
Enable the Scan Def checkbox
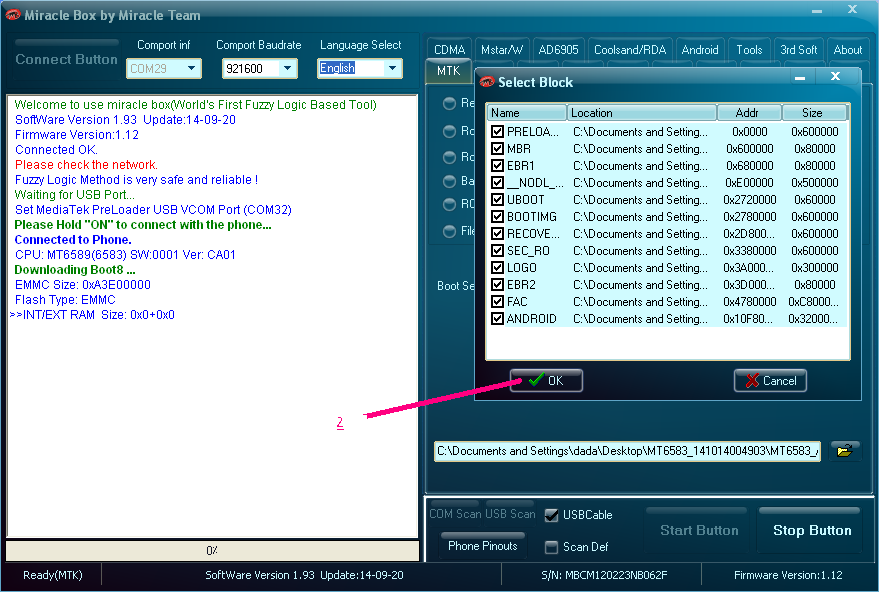click(552, 547)
